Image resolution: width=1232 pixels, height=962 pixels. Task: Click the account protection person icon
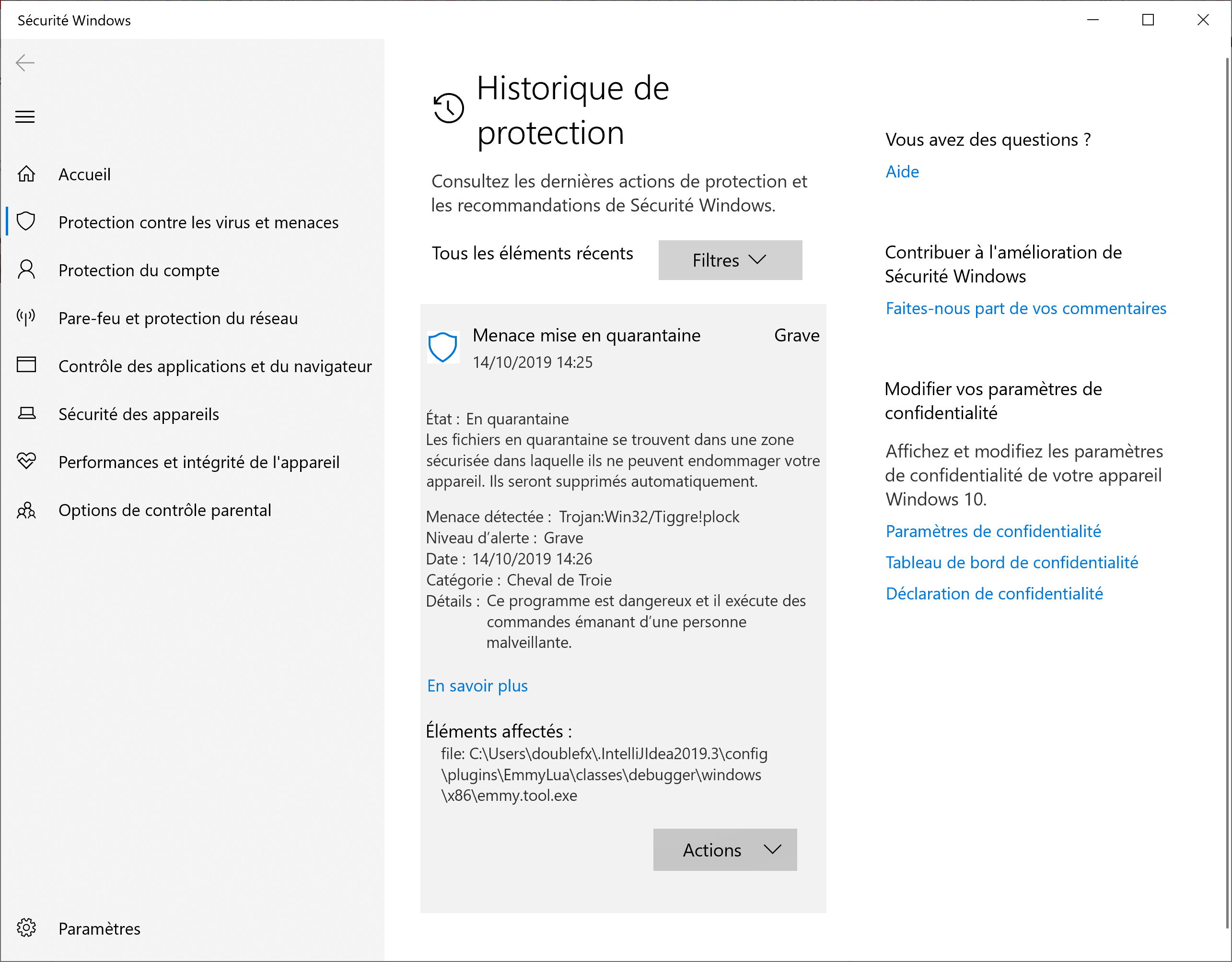tap(26, 270)
